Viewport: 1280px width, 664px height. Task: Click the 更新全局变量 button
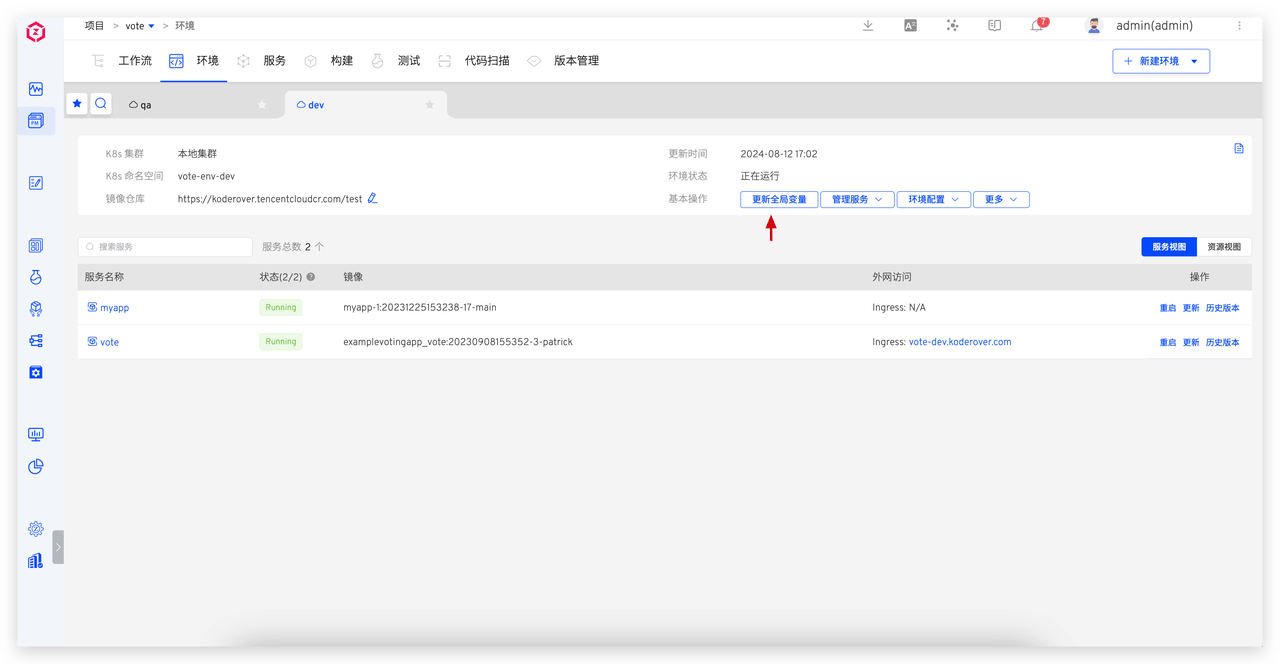click(779, 200)
